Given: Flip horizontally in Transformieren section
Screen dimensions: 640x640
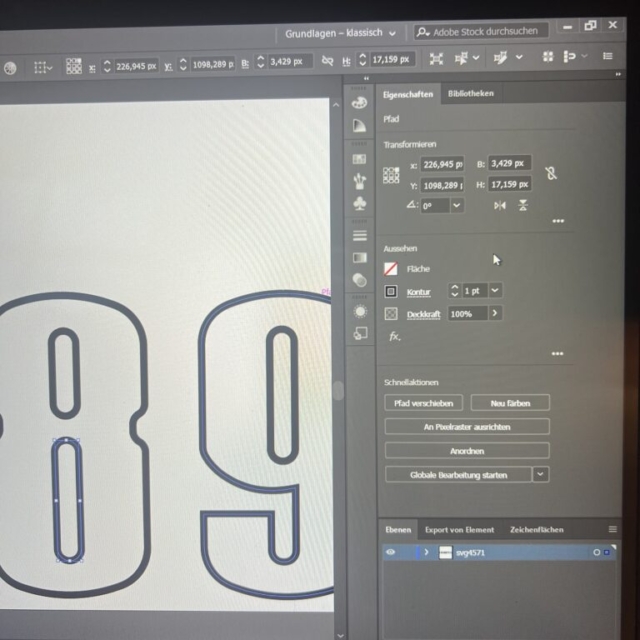Looking at the screenshot, I should pos(500,205).
